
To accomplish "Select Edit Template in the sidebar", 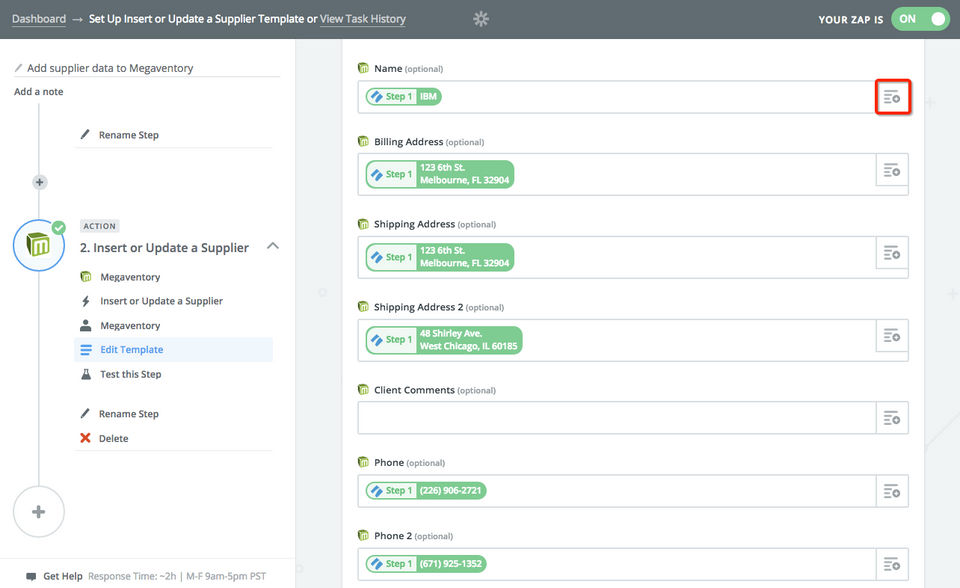I will click(x=131, y=350).
